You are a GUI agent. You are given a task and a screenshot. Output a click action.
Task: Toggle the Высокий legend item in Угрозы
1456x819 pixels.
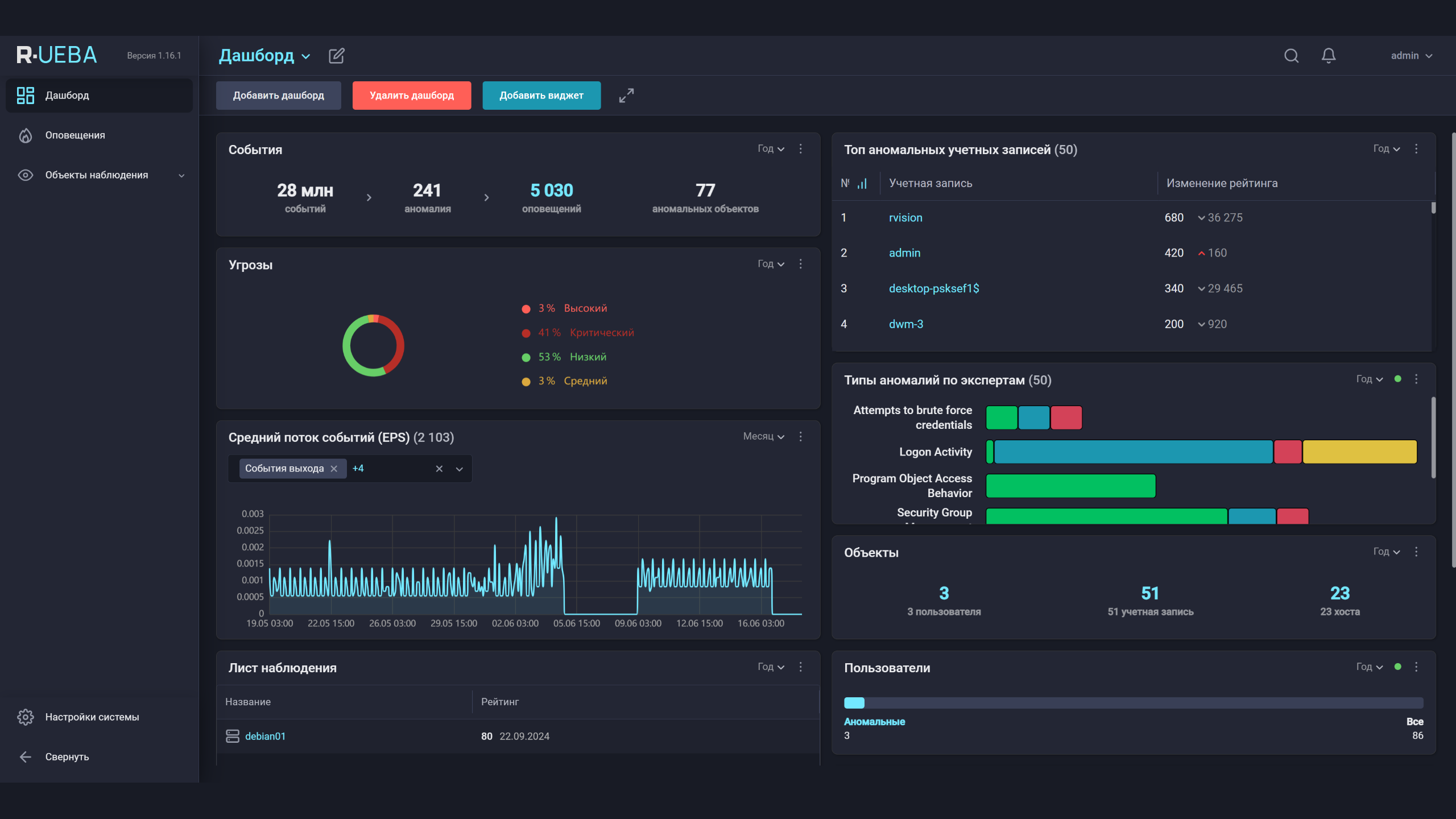[585, 308]
